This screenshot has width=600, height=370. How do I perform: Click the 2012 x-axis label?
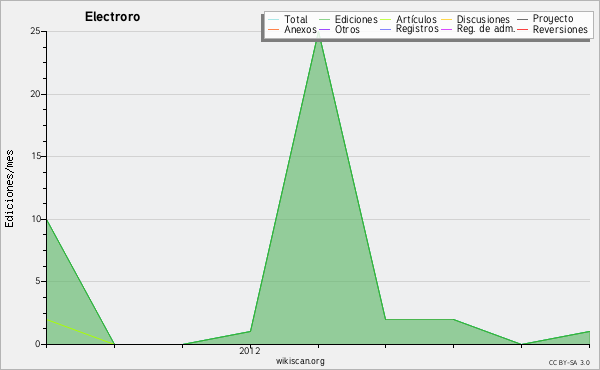point(249,350)
